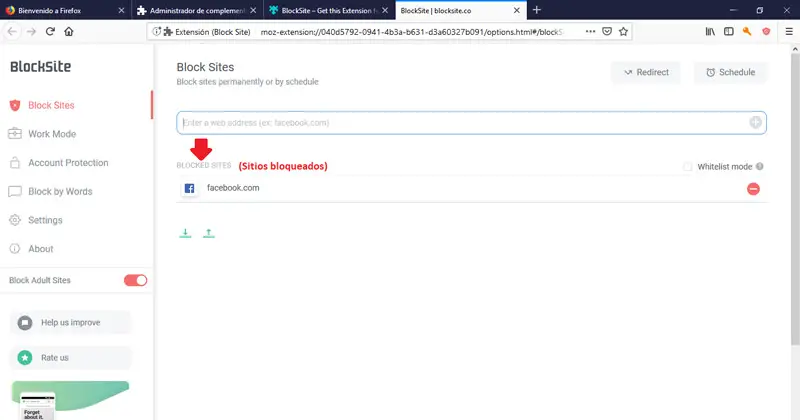Click the export list upload icon

209,233
